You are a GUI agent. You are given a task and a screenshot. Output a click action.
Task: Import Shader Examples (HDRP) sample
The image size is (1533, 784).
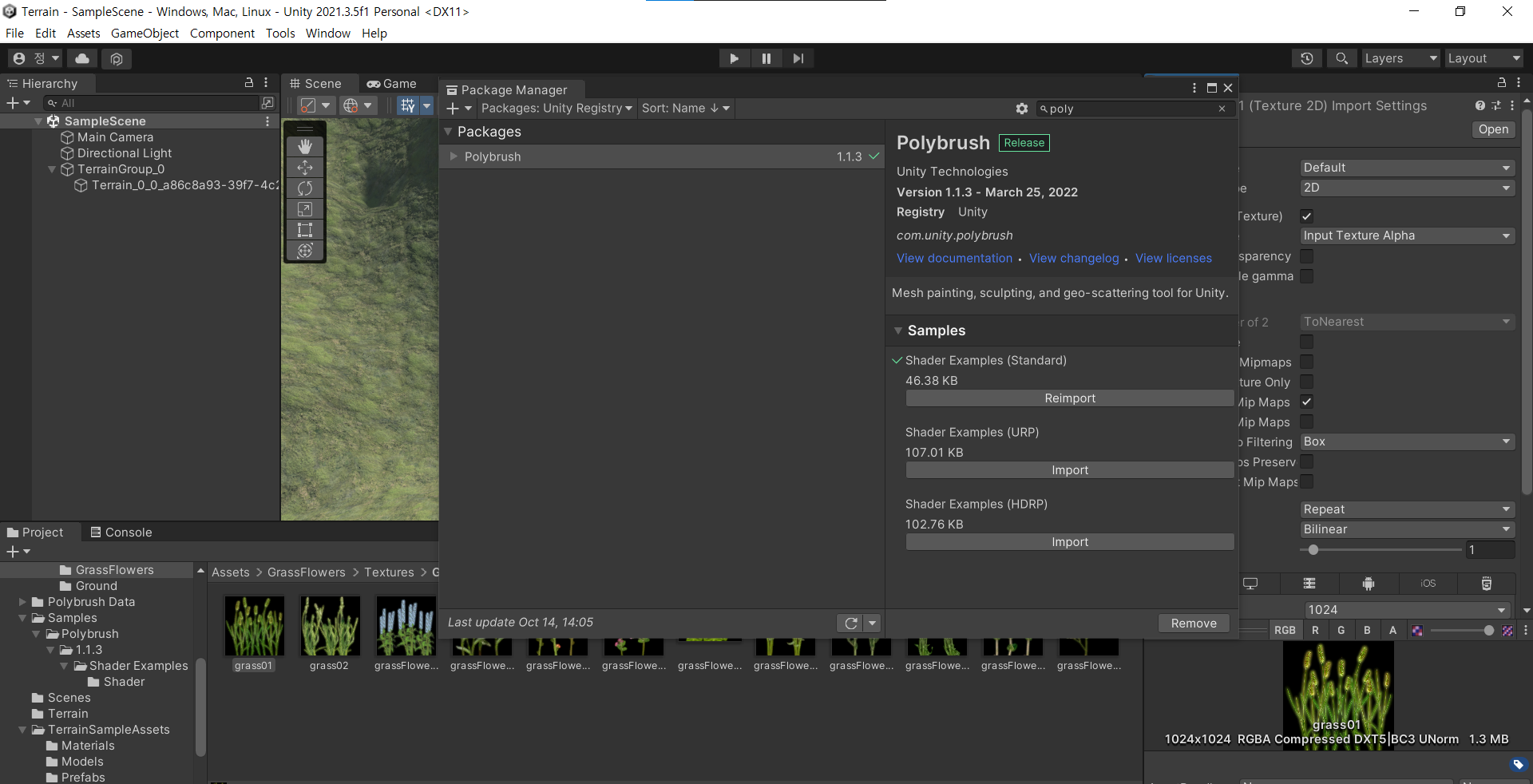[x=1070, y=542]
